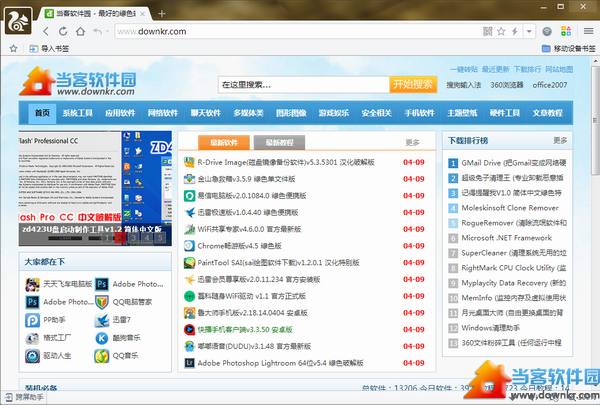Open the 首页 navigation item
This screenshot has width=600, height=405.
[42, 113]
